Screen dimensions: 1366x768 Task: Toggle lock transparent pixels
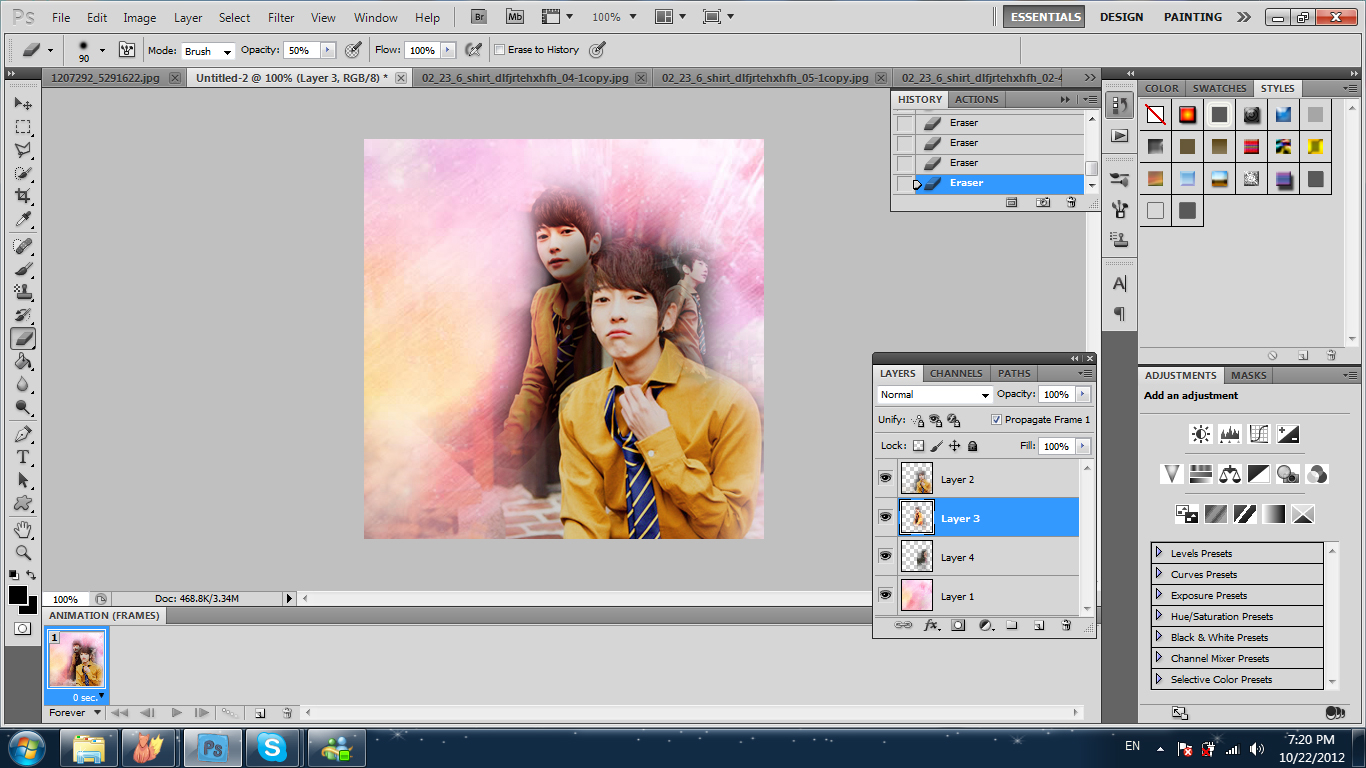[x=918, y=446]
